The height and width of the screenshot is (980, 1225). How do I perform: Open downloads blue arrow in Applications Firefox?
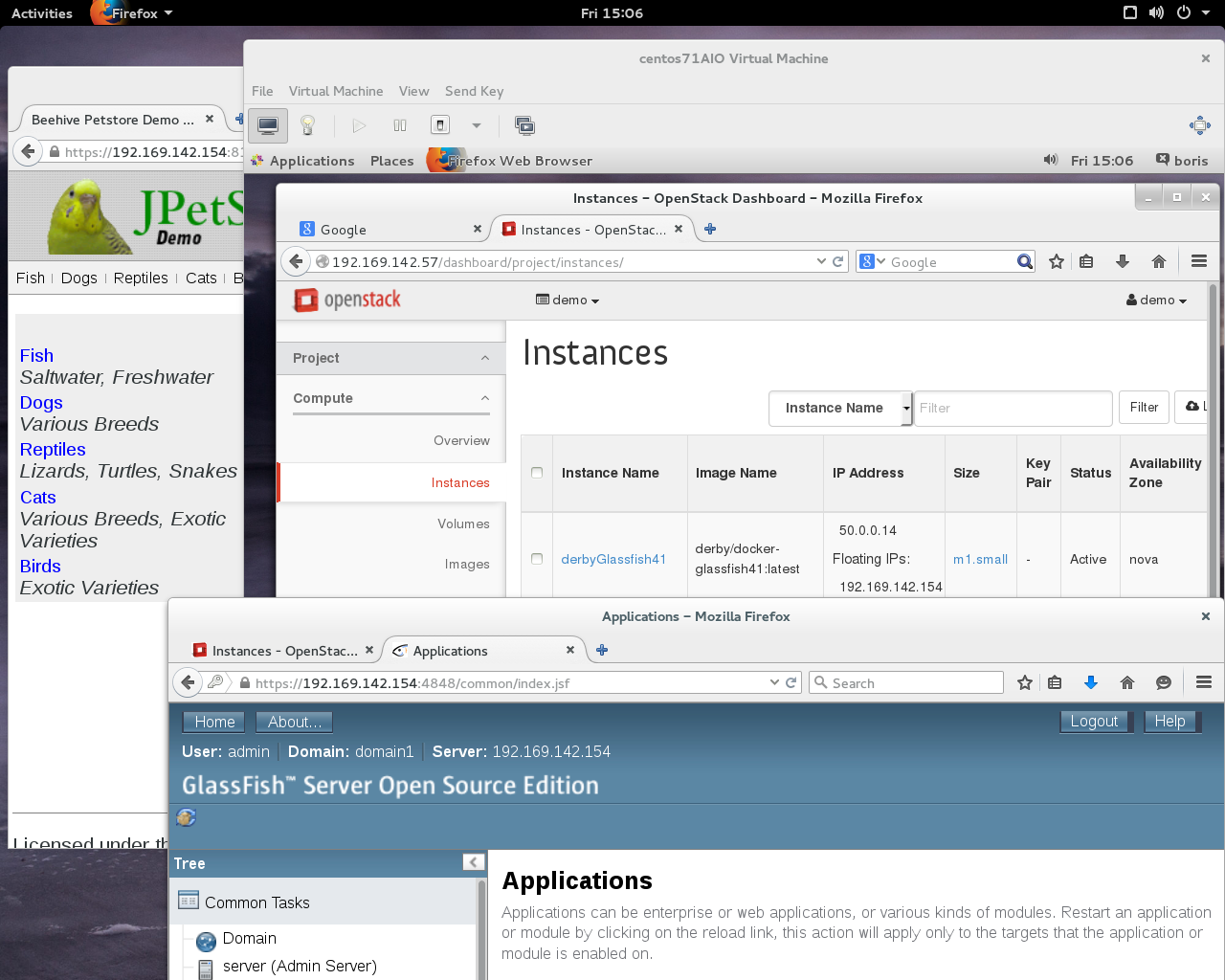point(1090,682)
